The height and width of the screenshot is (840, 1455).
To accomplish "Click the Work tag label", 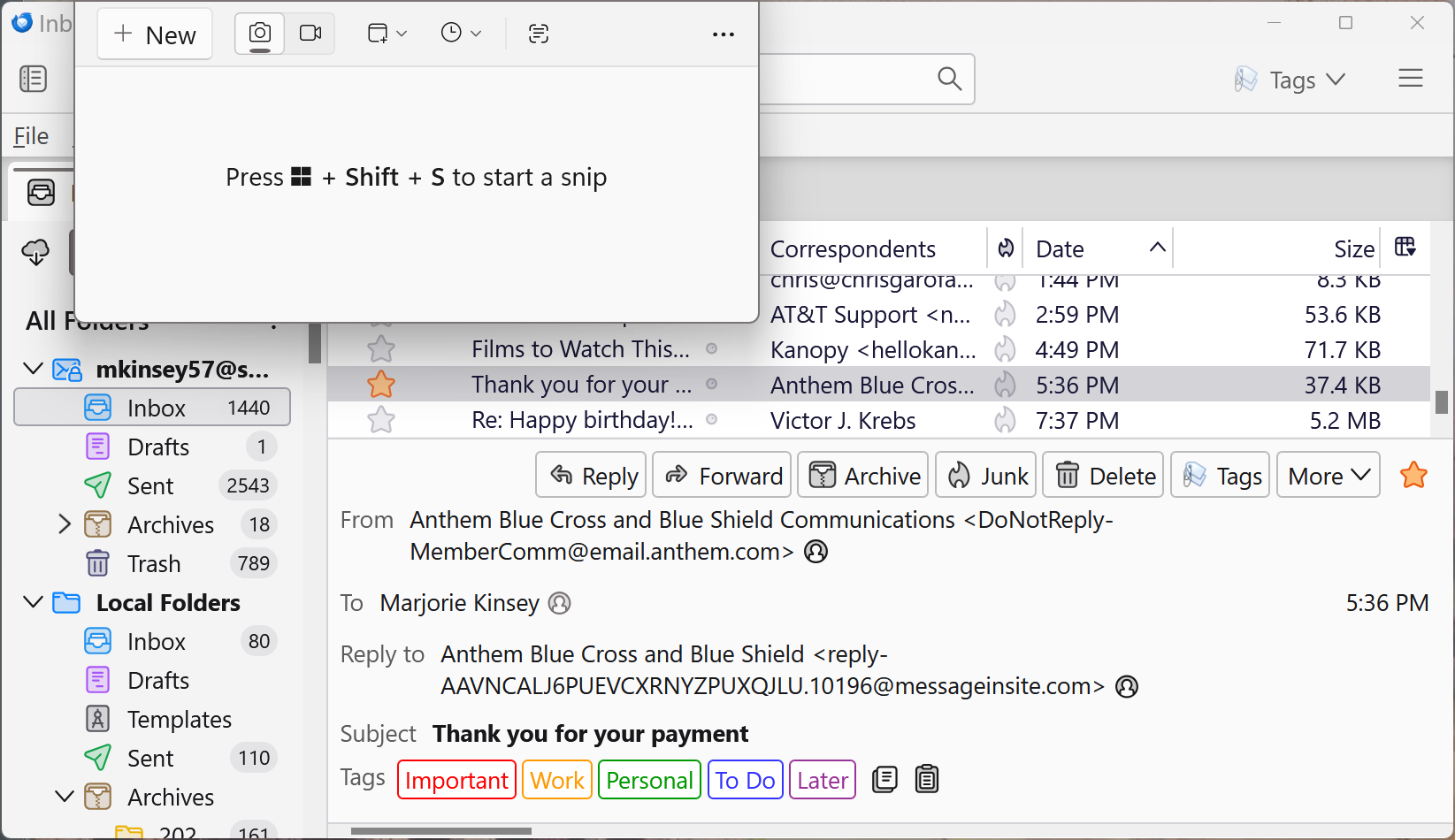I will [x=557, y=780].
